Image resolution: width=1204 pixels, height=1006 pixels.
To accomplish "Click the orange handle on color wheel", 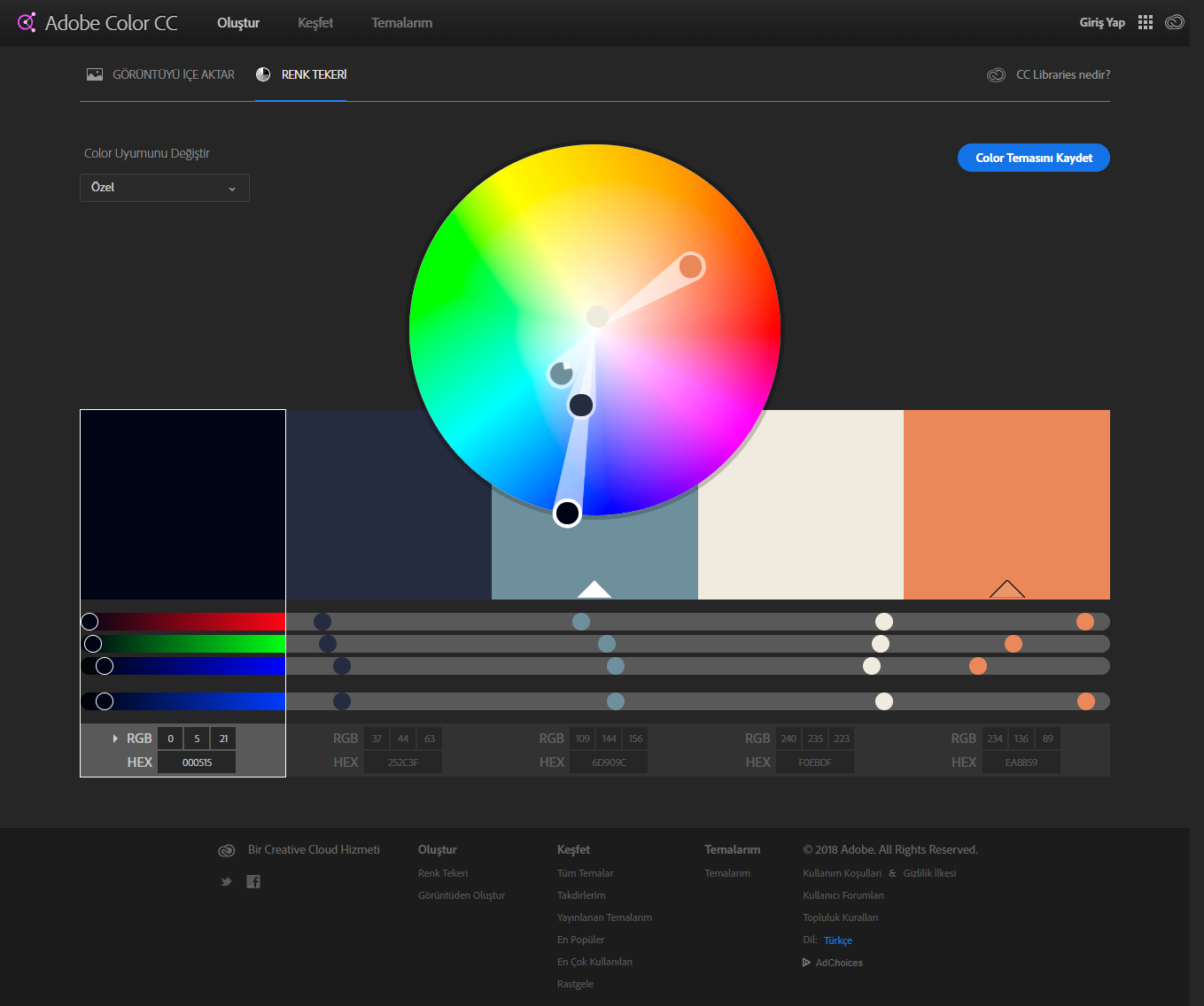I will [691, 266].
